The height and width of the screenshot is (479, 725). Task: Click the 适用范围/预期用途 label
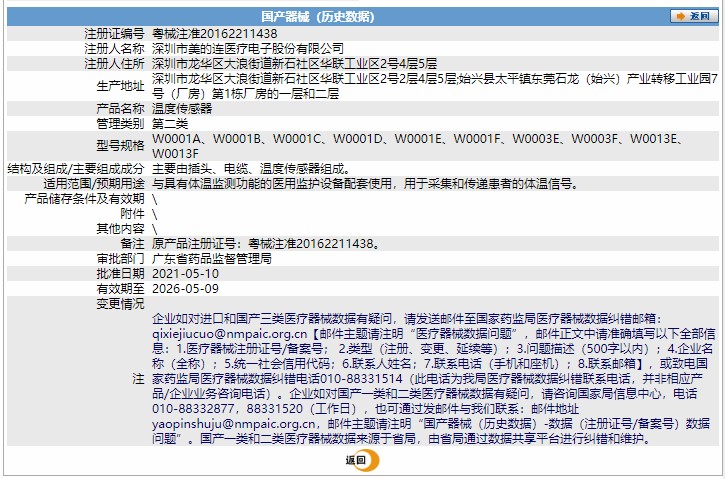[x=94, y=184]
